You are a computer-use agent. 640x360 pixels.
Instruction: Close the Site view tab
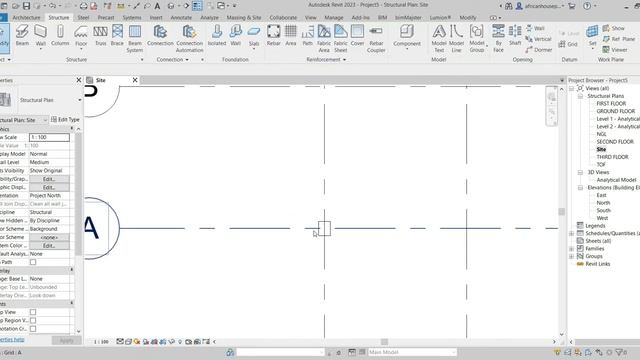tap(135, 80)
